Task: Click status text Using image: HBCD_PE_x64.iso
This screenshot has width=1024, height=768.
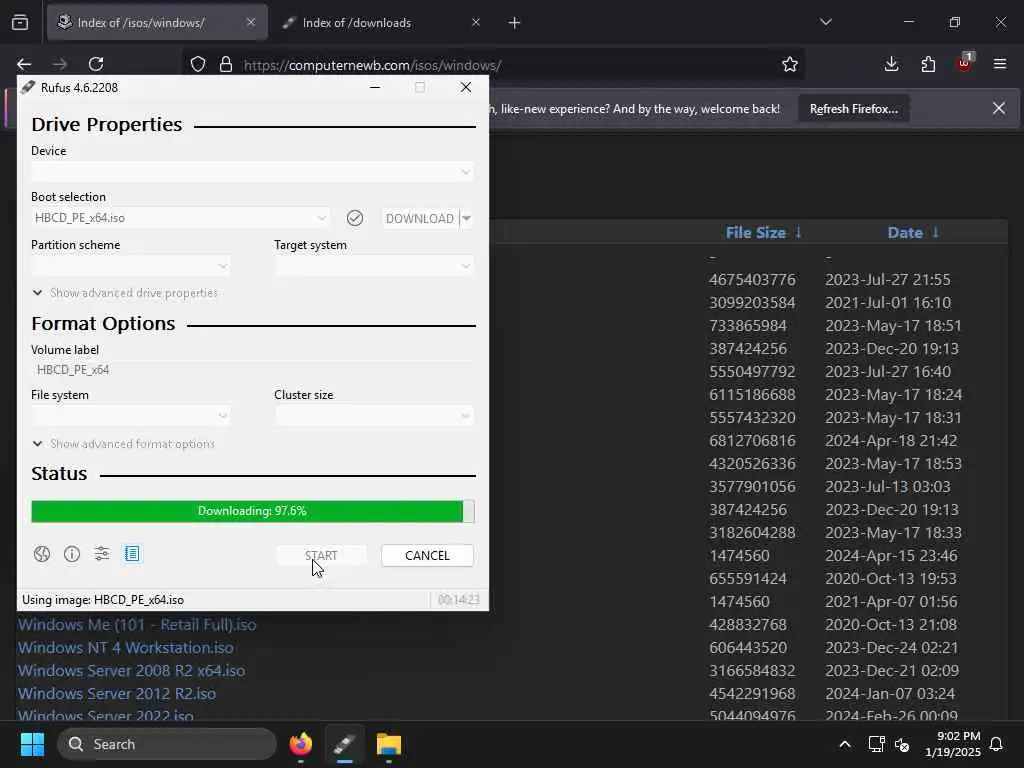Action: pyautogui.click(x=103, y=600)
